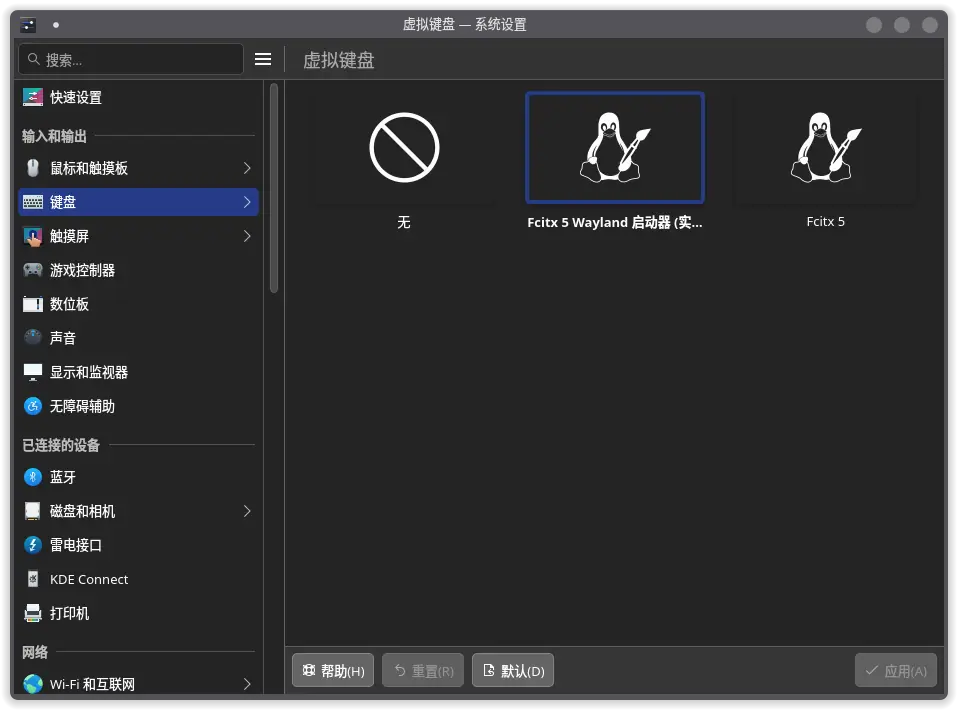Open the 游戏控制器 gamepad icon
This screenshot has height=710, width=958.
[33, 270]
